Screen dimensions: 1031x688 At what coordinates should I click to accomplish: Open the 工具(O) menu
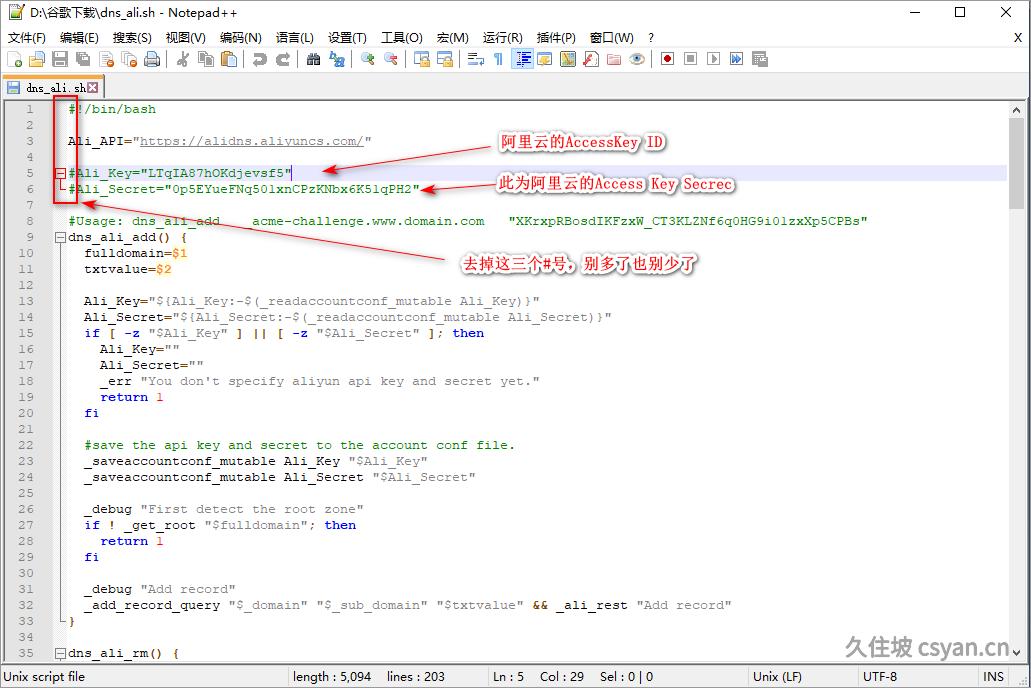click(401, 37)
